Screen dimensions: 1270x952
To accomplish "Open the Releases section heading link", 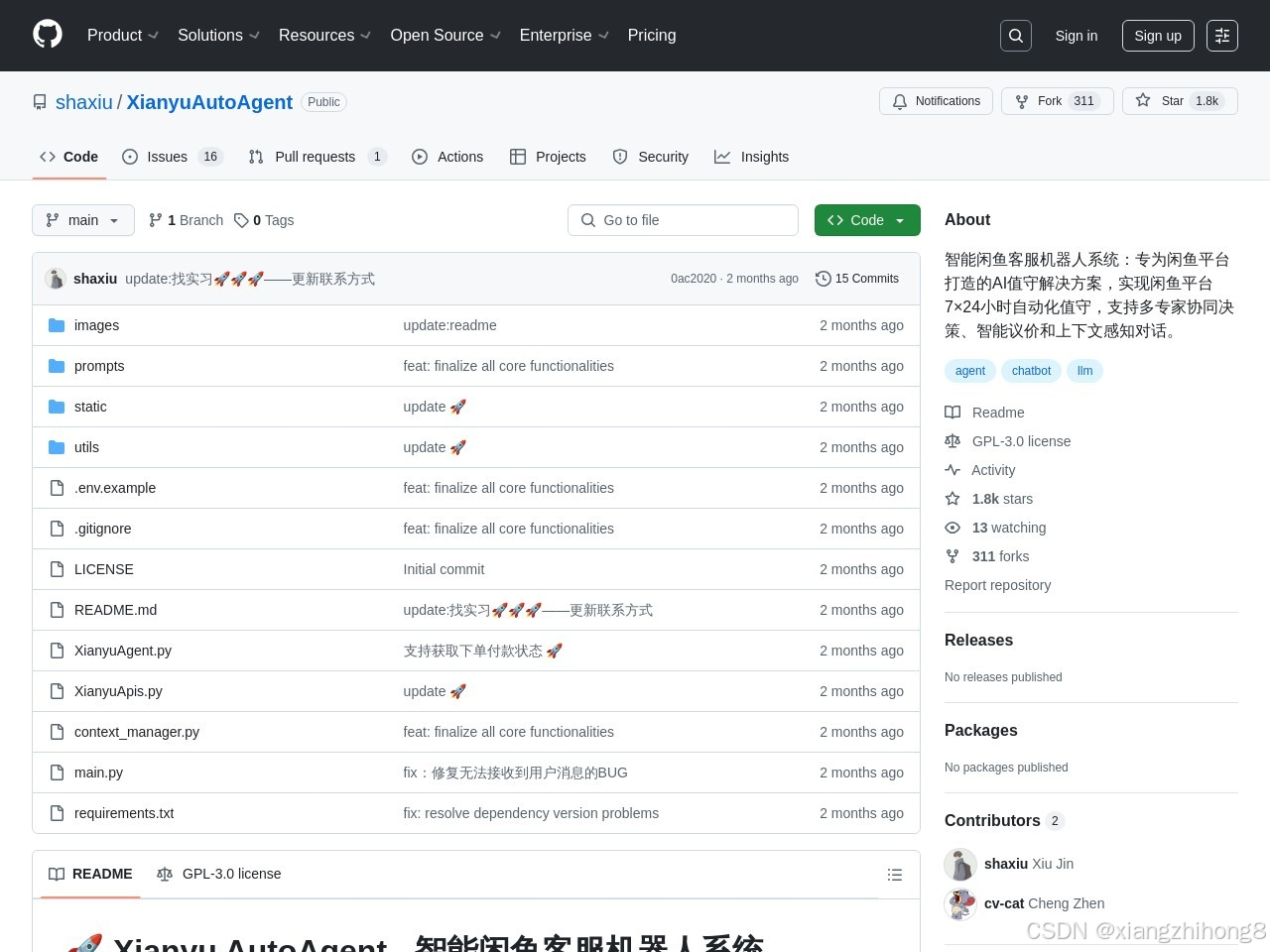I will 978,641.
